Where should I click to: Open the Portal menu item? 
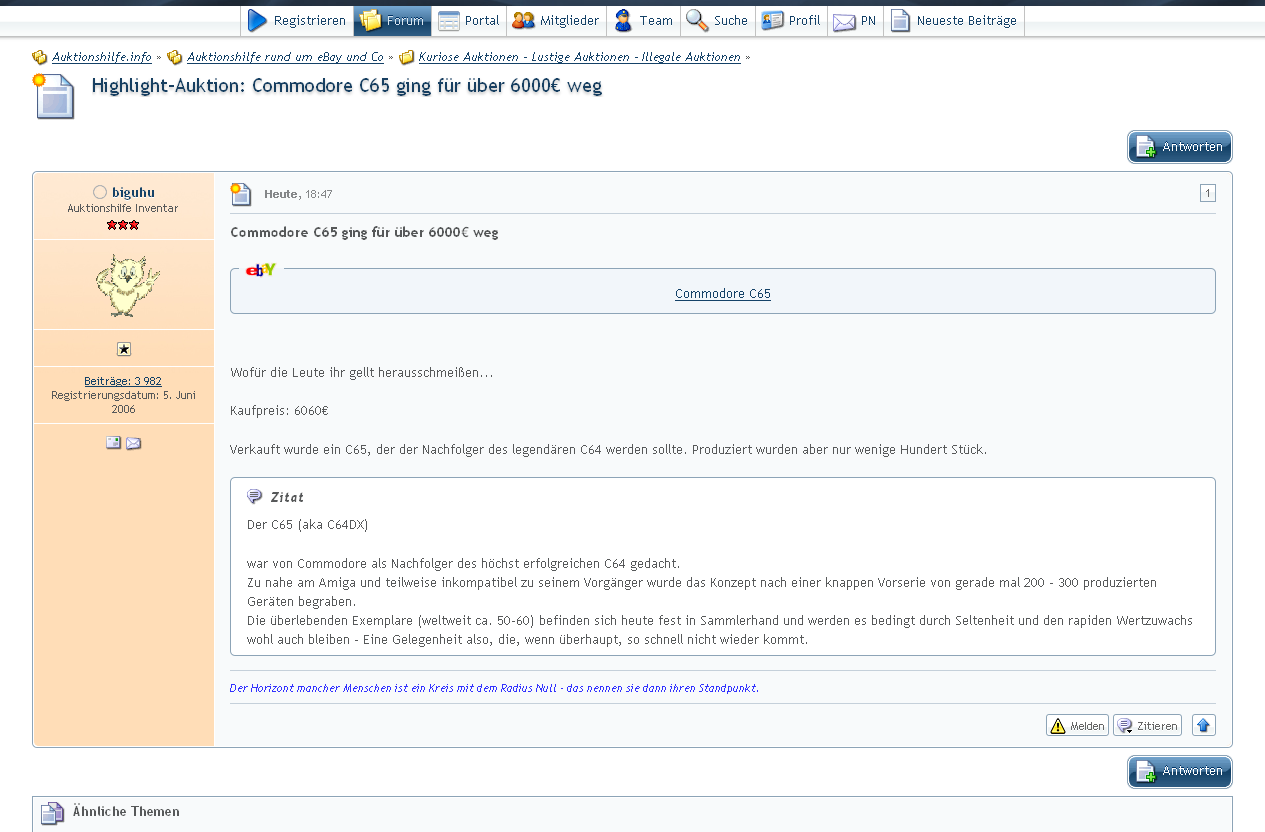tap(469, 21)
